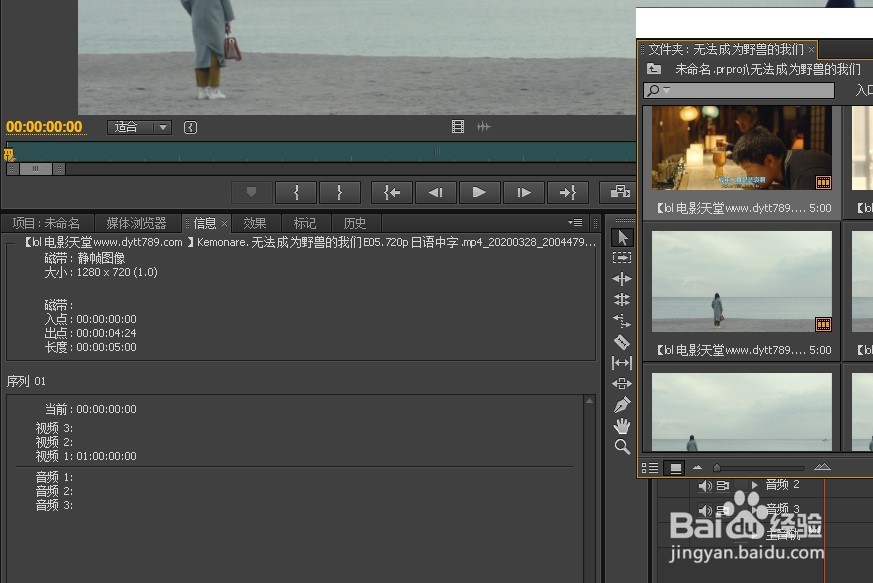Open the 媒体浏览器 tab
Viewport: 873px width, 583px height.
(x=136, y=223)
